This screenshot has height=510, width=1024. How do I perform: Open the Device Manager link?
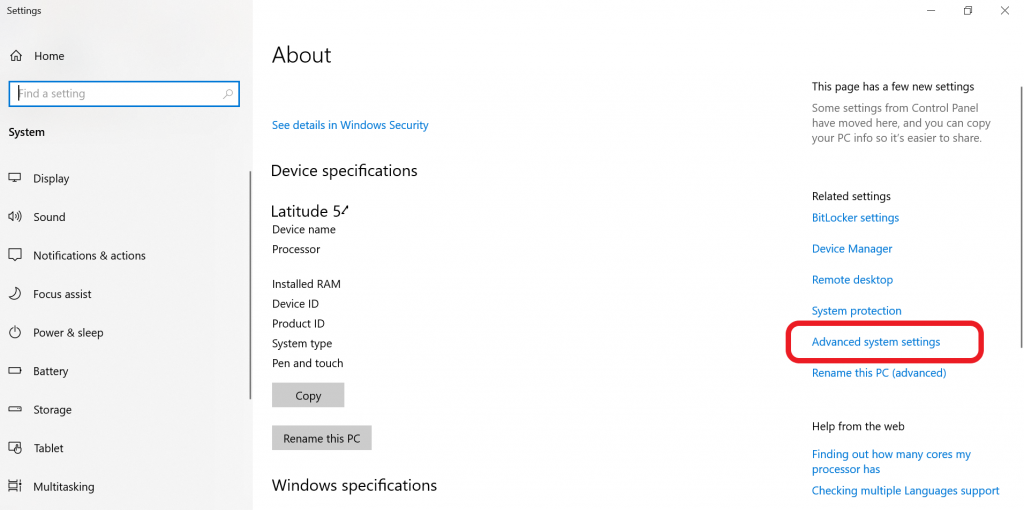coord(852,249)
